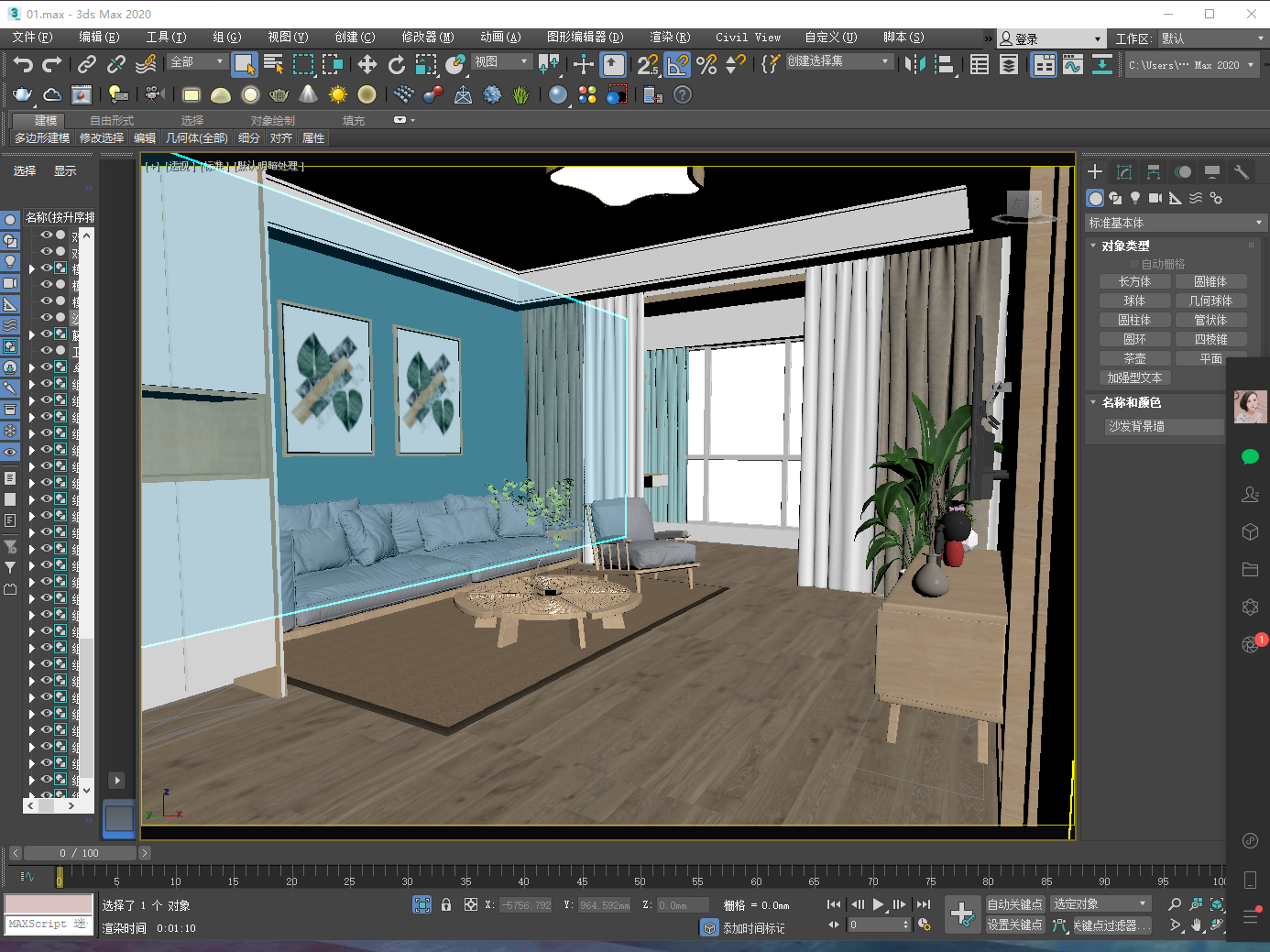1270x952 pixels.
Task: Open the Modify panel tab icon
Action: [1124, 172]
